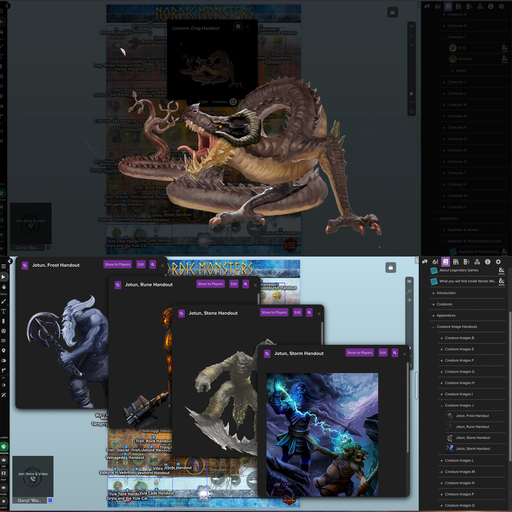Viewport: 512px width, 512px height.
Task: Close the Jotun, Storm Handout window
Action: click(405, 354)
